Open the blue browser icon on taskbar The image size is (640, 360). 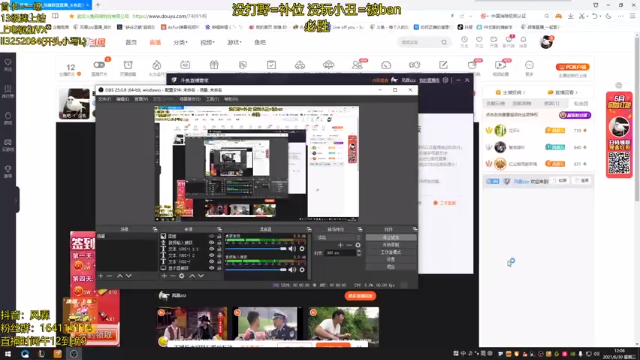point(25,354)
